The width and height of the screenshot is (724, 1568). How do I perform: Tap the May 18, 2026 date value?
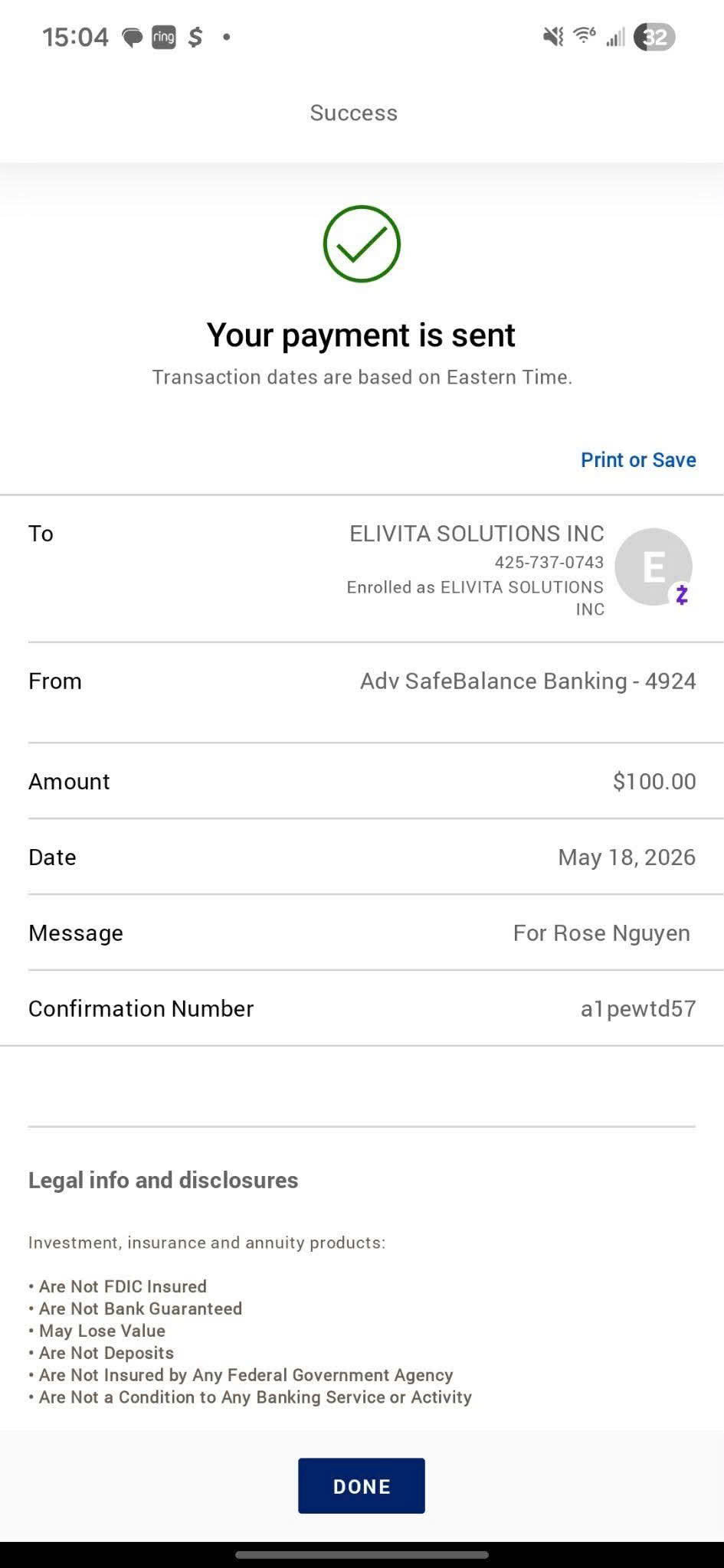627,857
